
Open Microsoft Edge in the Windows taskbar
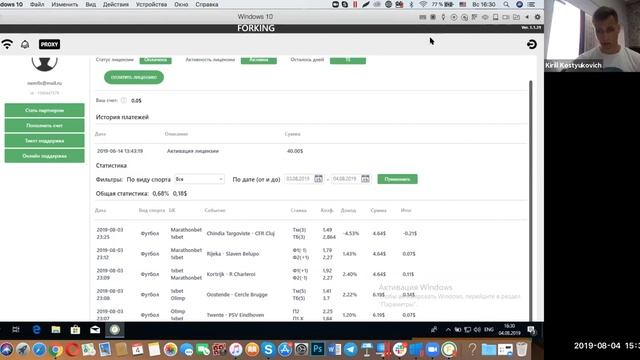pyautogui.click(x=36, y=329)
